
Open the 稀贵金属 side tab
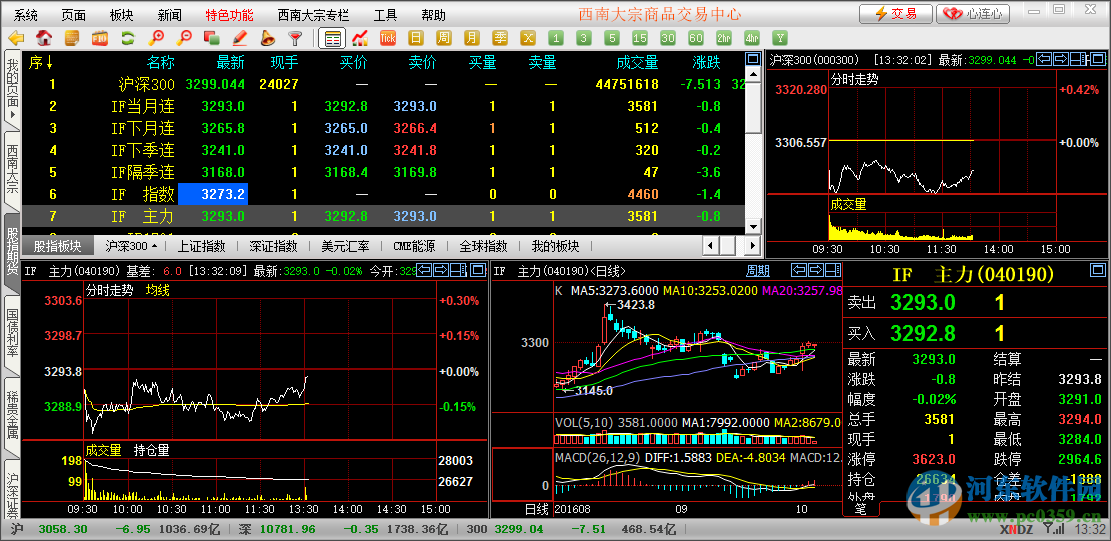[x=12, y=418]
